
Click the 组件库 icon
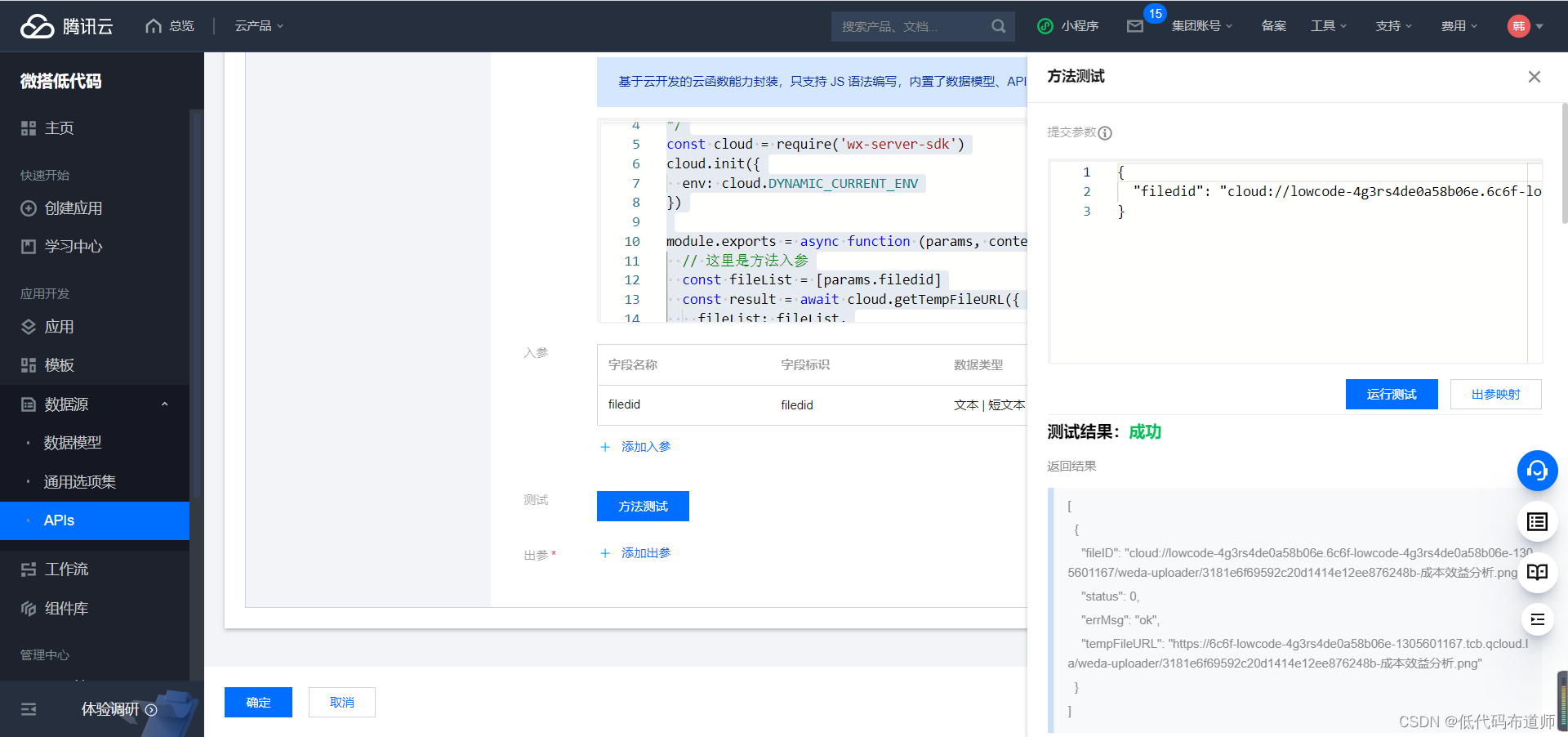click(29, 609)
